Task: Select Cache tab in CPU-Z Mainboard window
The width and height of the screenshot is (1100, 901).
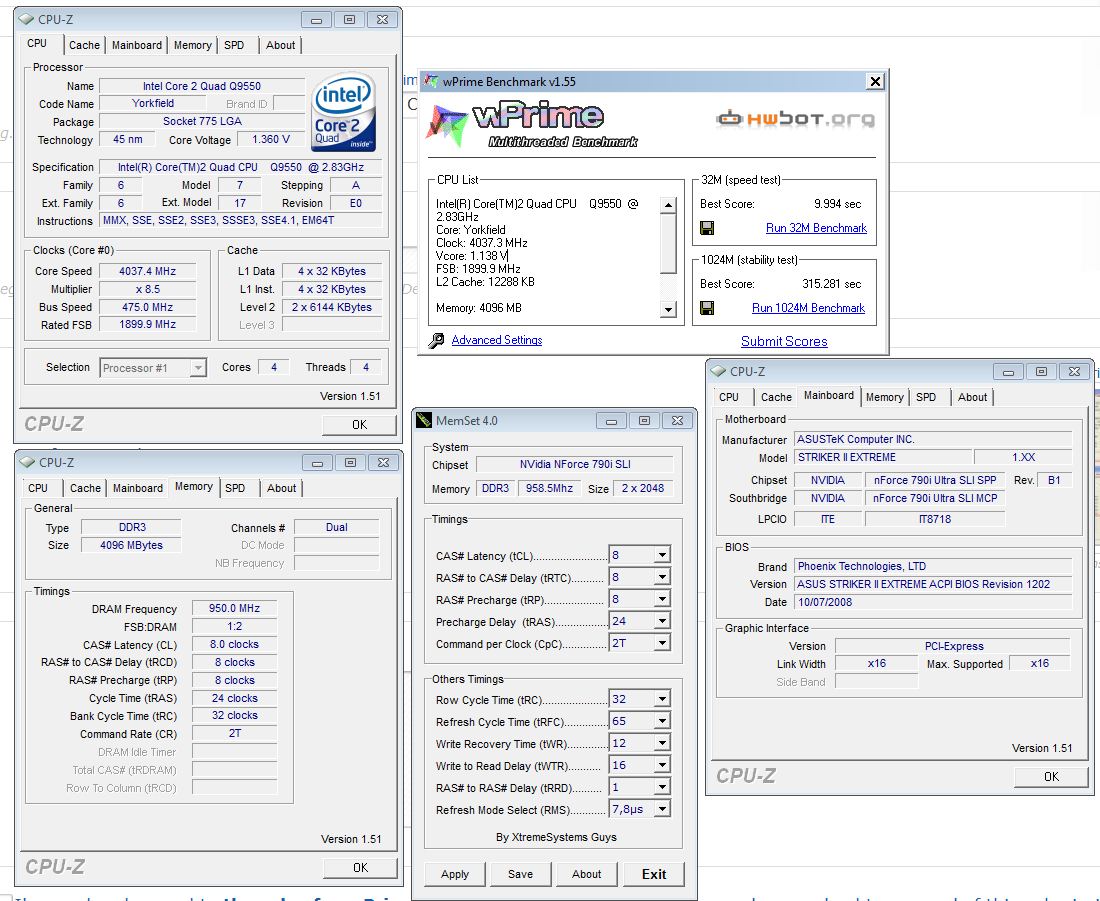Action: 776,397
